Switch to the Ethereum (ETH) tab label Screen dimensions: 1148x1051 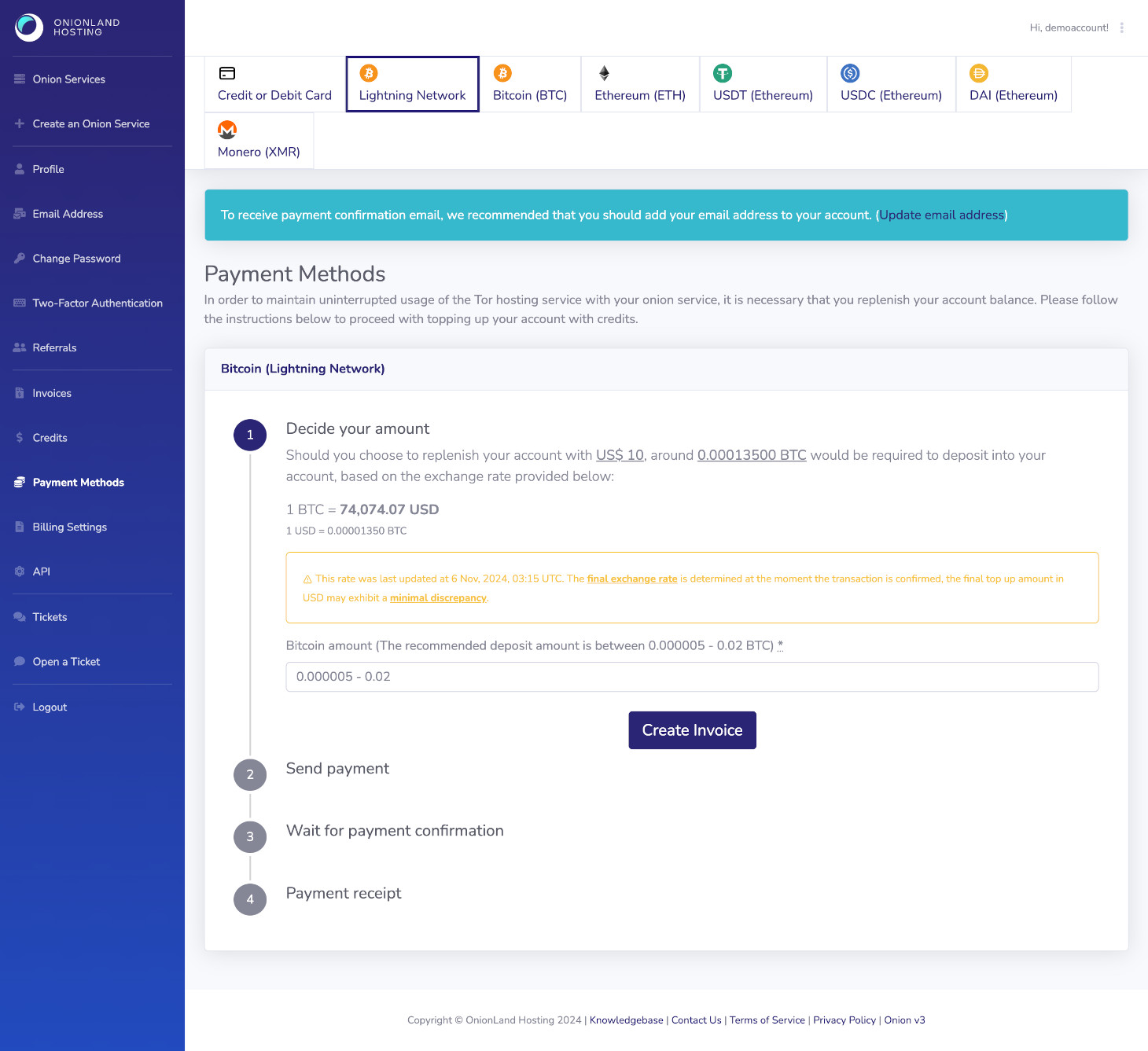(640, 95)
